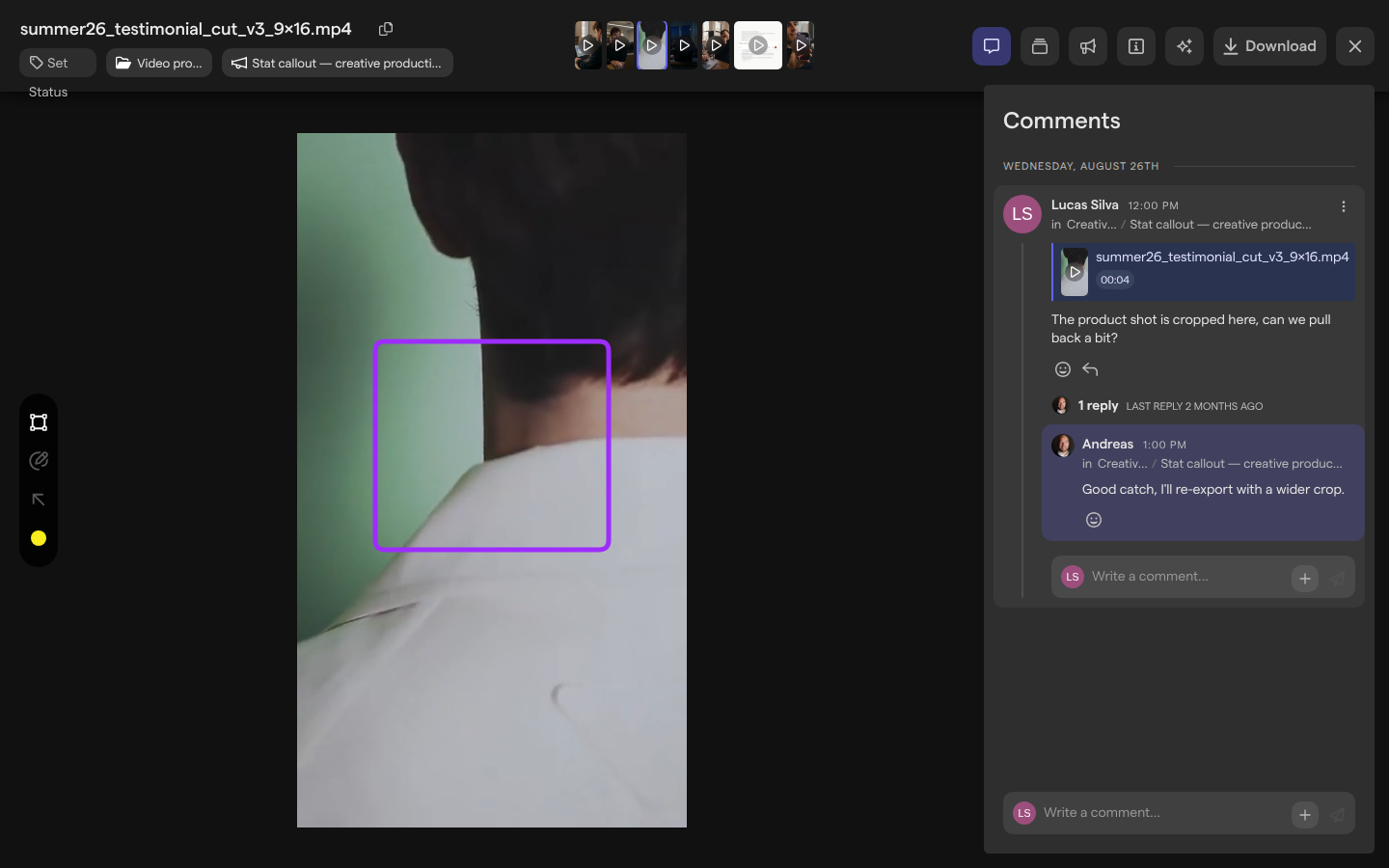Viewport: 1389px width, 868px height.
Task: Add attachment with plus in bottom comment field
Action: click(x=1305, y=814)
